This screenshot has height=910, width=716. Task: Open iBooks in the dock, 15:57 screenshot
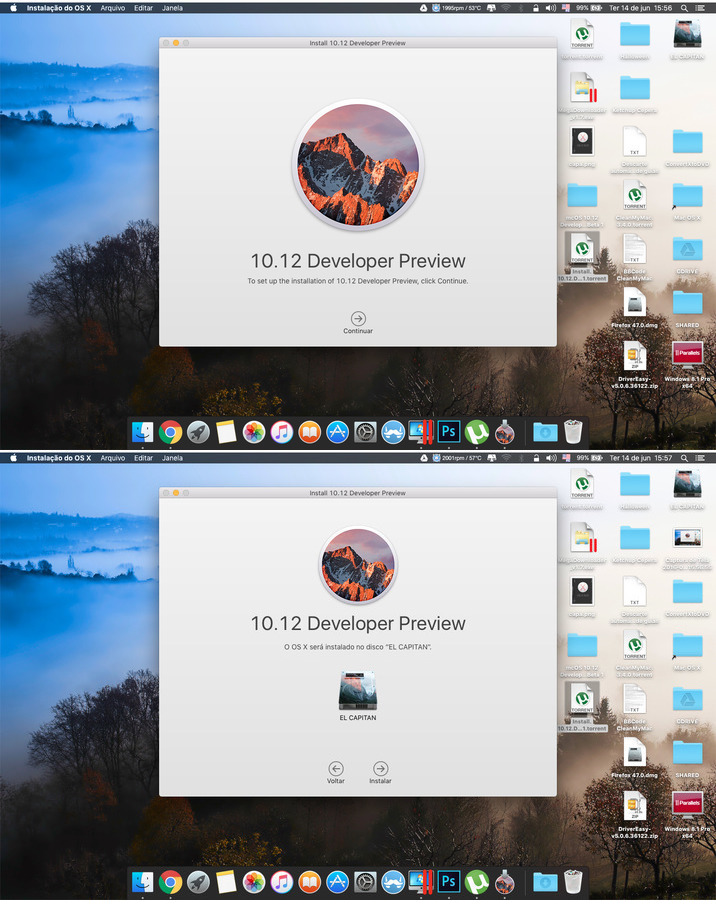pyautogui.click(x=309, y=882)
